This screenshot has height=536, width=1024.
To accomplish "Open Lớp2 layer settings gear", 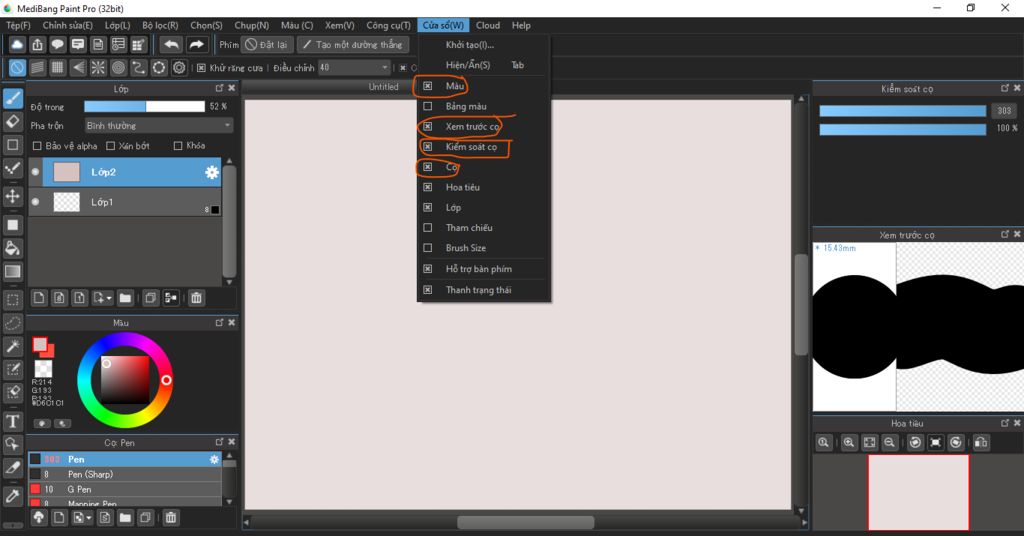I will pyautogui.click(x=212, y=172).
